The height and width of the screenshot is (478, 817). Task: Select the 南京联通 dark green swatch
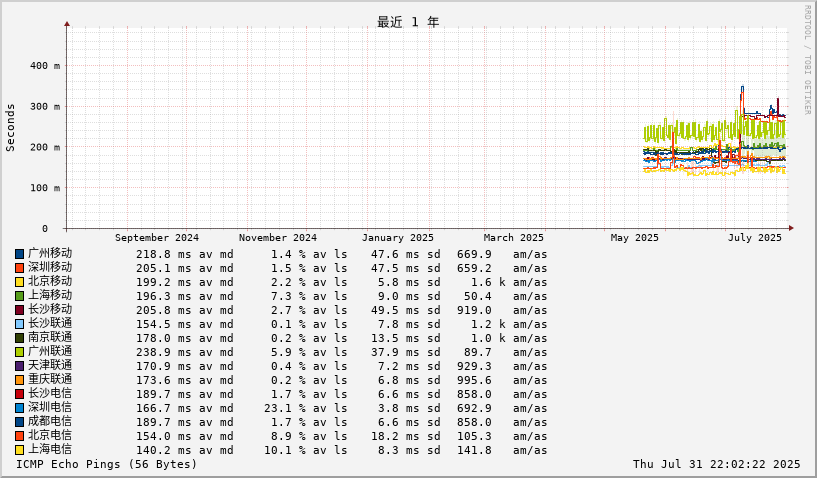pos(19,338)
